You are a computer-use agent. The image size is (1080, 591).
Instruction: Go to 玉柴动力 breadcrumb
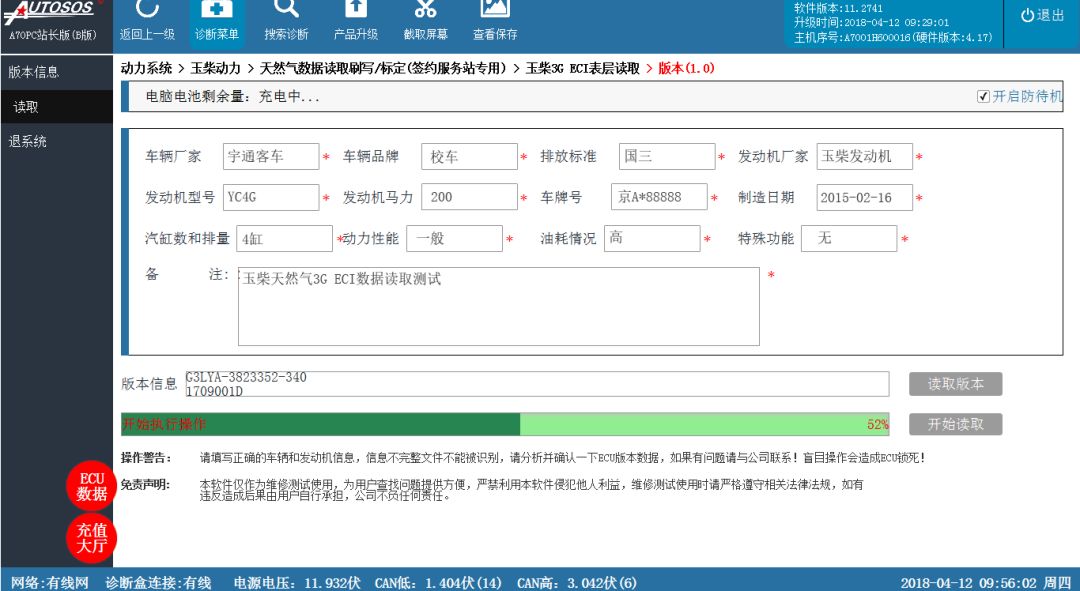(x=216, y=68)
